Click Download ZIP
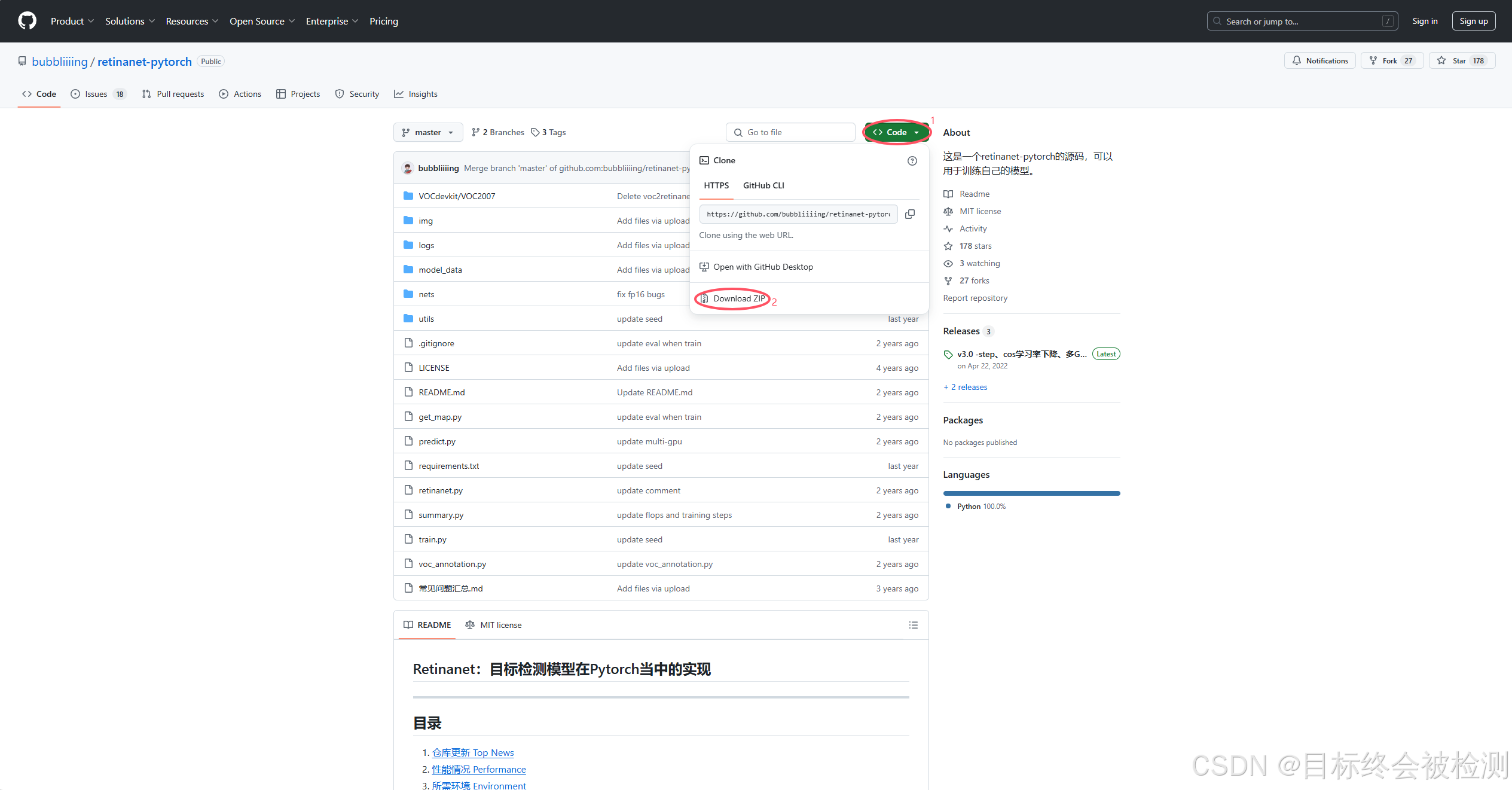1512x790 pixels. [x=738, y=298]
